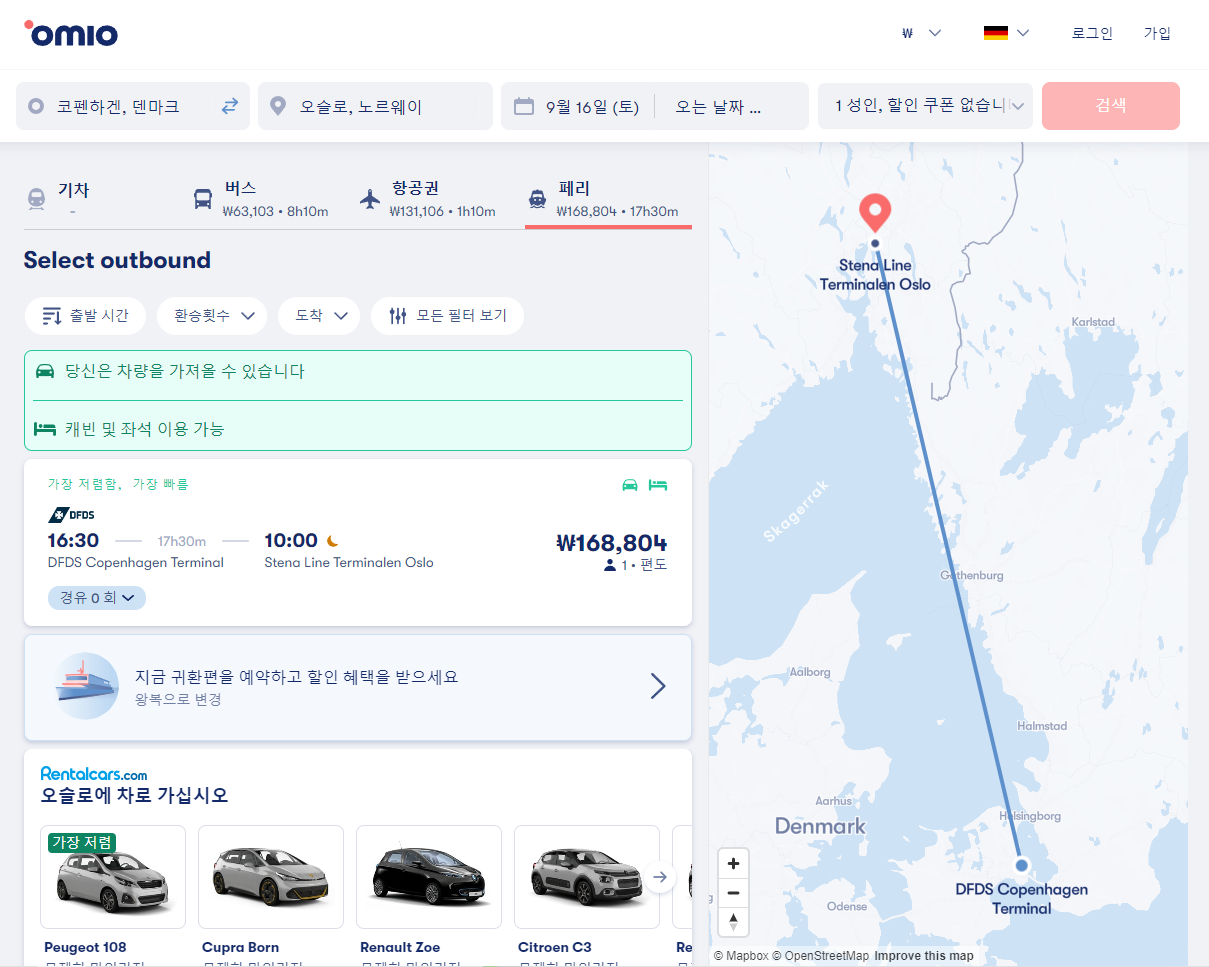Click the 로그인 login link

[1092, 33]
